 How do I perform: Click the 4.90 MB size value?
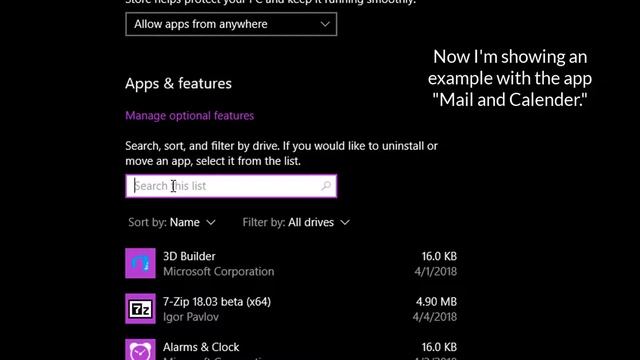click(x=436, y=302)
